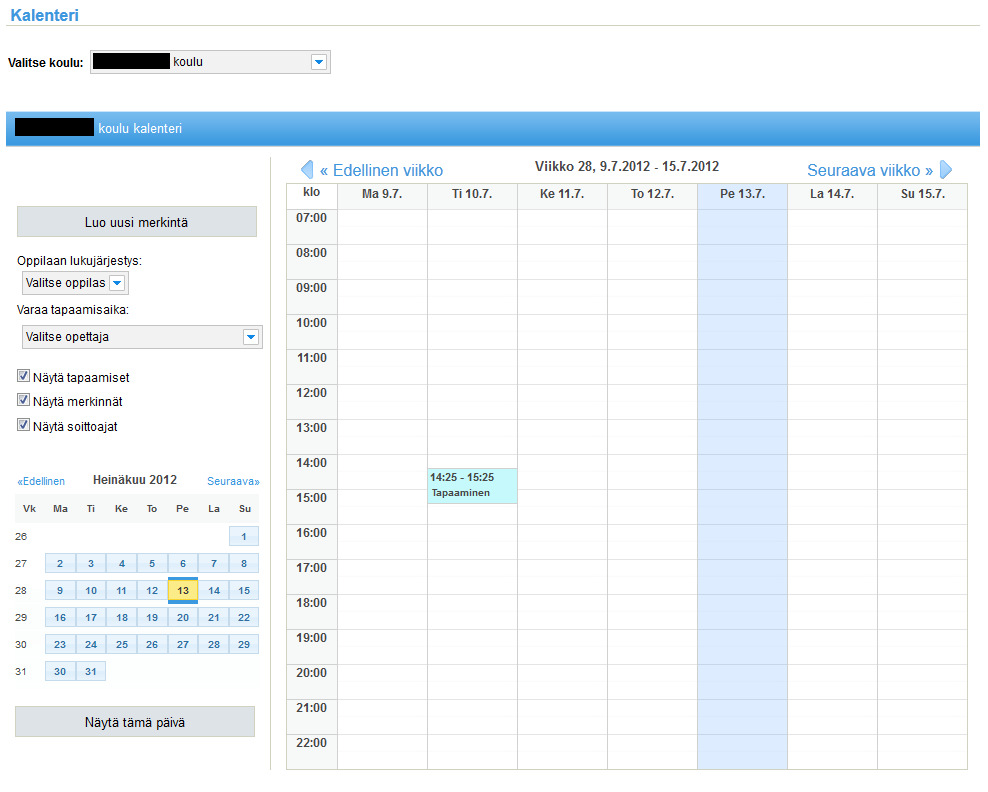
Task: Select highlighted day 13 in mini calendar
Action: click(x=183, y=590)
